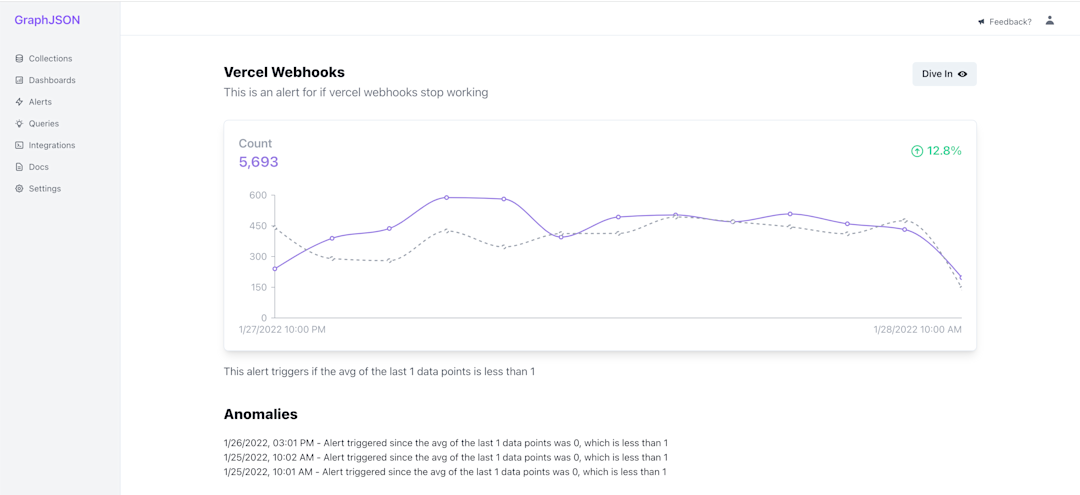
Task: Click the 1/28/2022 10:00 AM axis label
Action: [917, 330]
